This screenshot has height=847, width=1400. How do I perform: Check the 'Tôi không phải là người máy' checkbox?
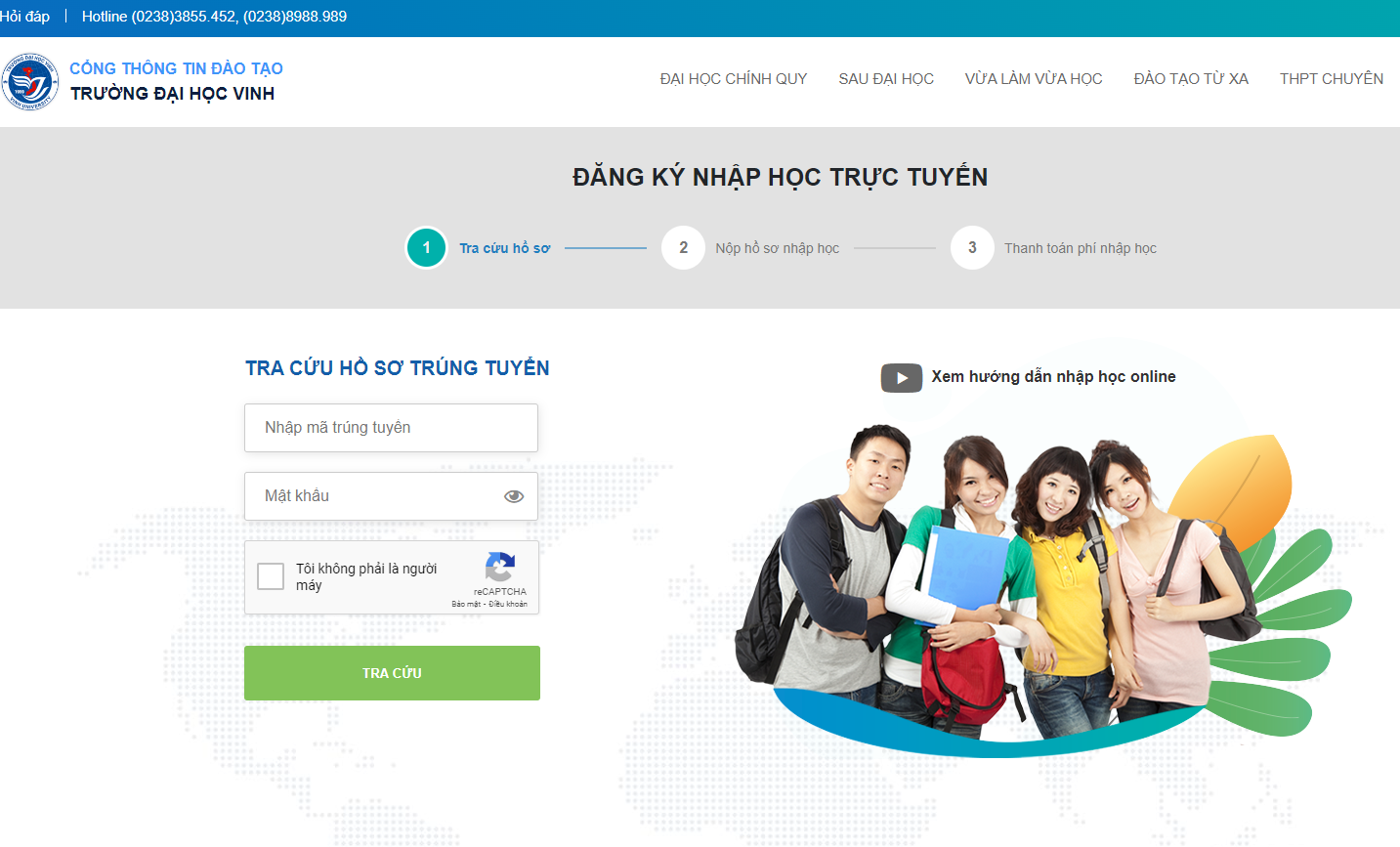(271, 576)
